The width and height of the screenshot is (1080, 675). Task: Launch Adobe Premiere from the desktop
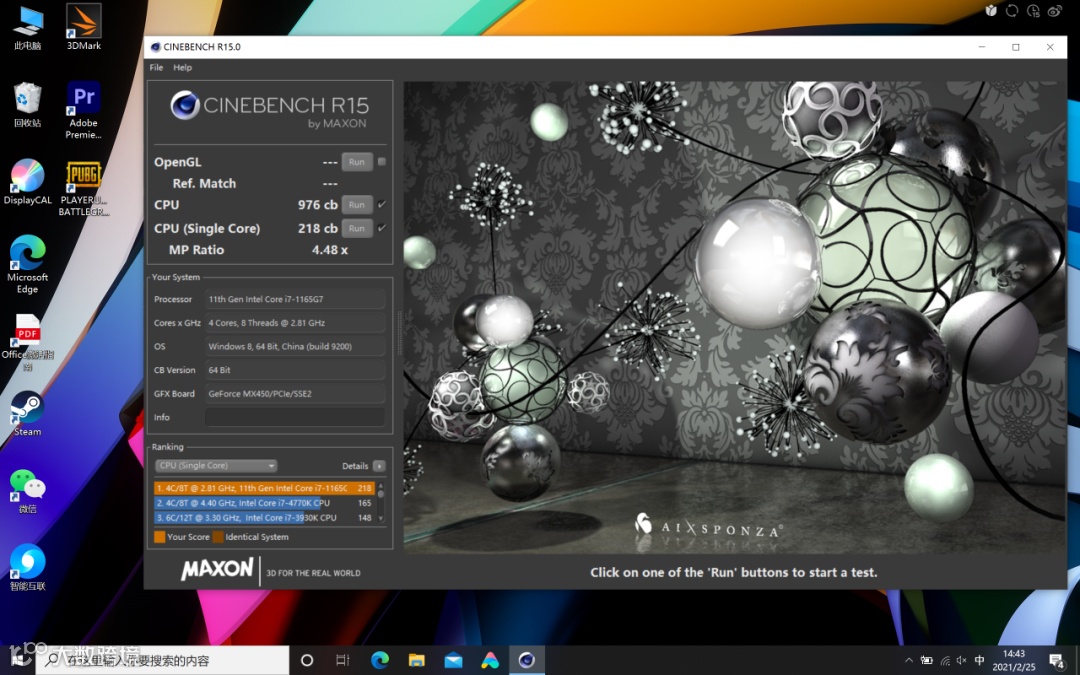(83, 110)
